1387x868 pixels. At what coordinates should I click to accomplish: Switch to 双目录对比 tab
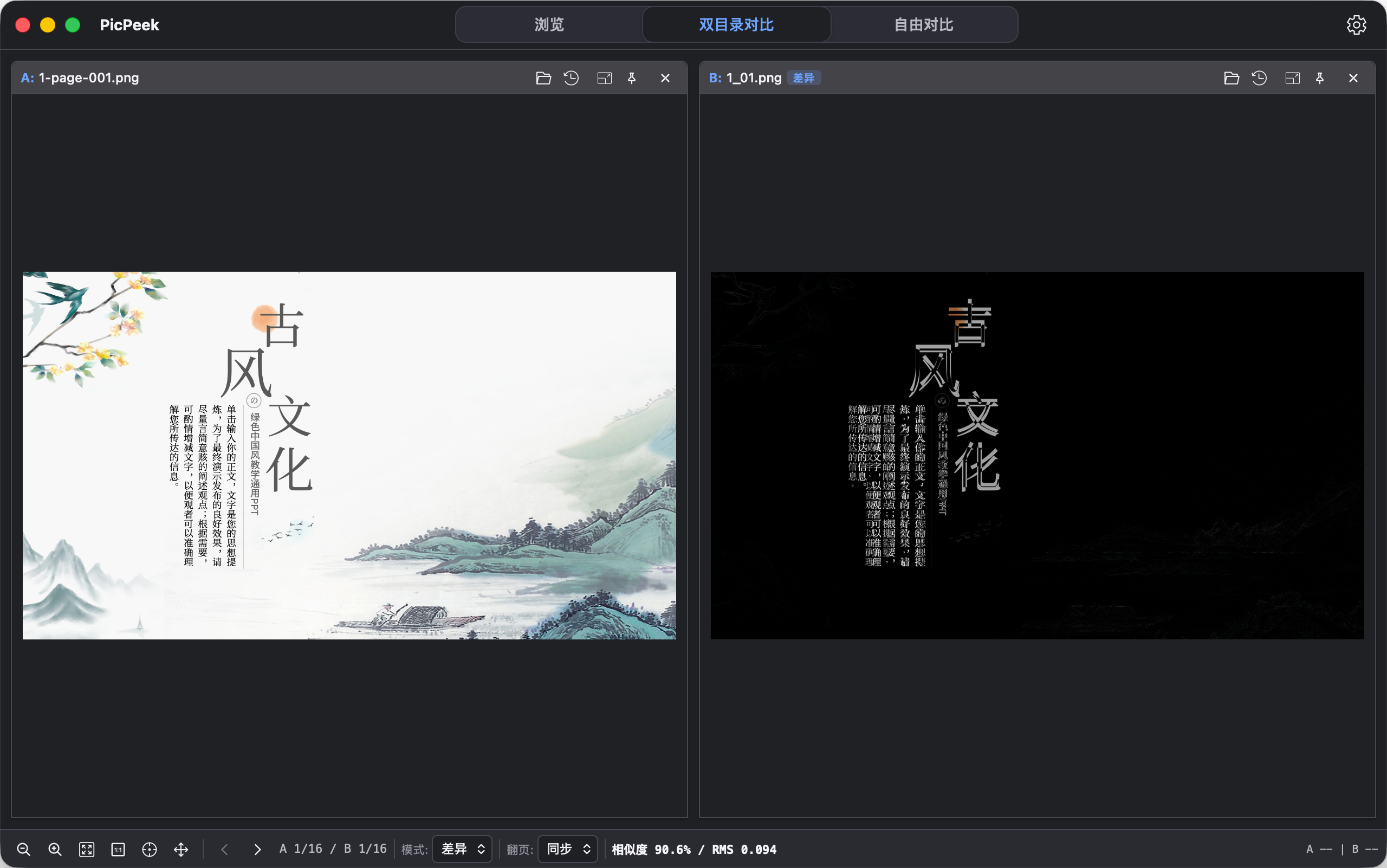coord(736,25)
